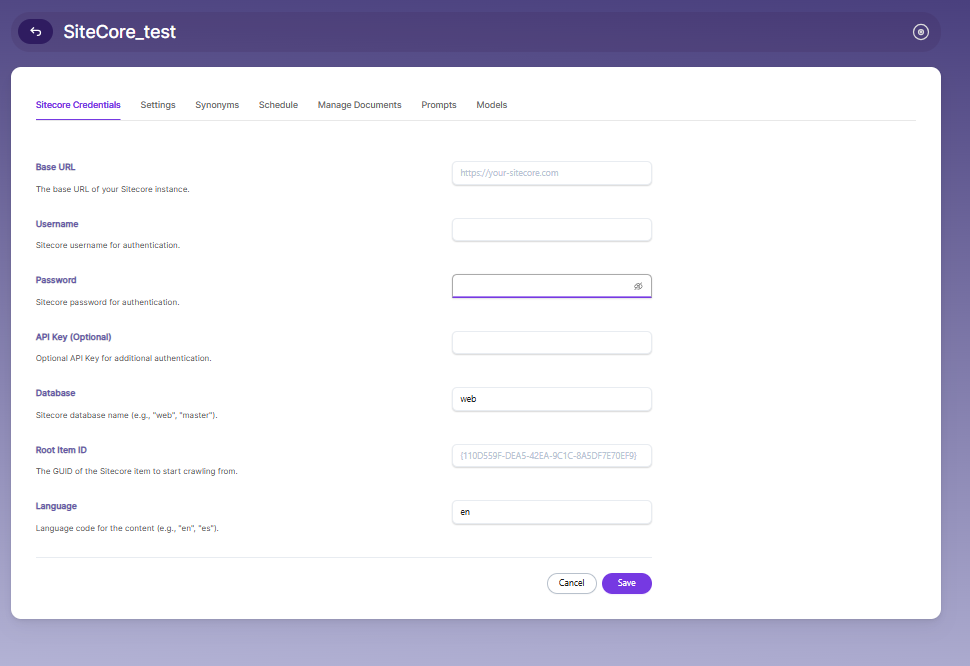This screenshot has width=970, height=666.
Task: Toggle password visibility eye icon
Action: coord(638,286)
